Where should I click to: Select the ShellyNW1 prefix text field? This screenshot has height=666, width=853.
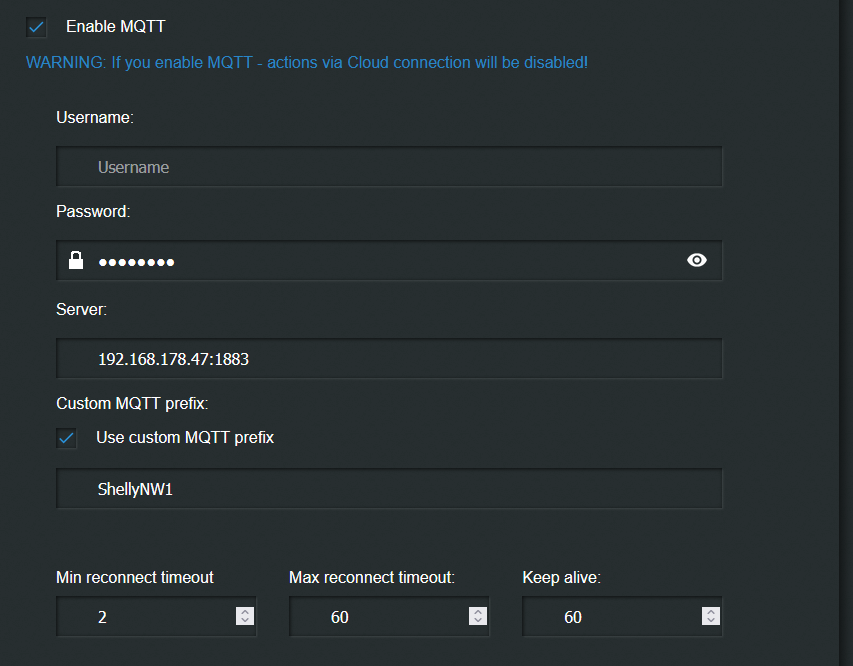point(390,490)
